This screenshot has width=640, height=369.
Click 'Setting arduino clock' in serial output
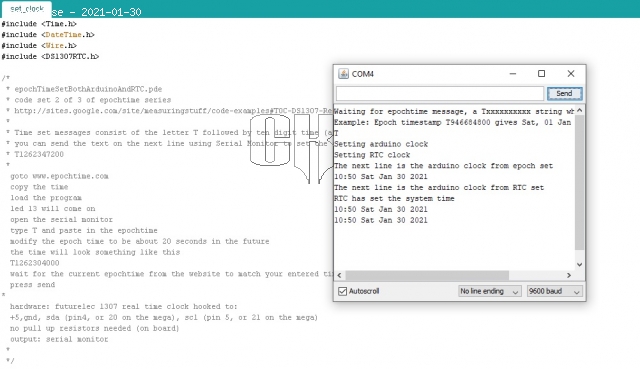click(x=381, y=144)
